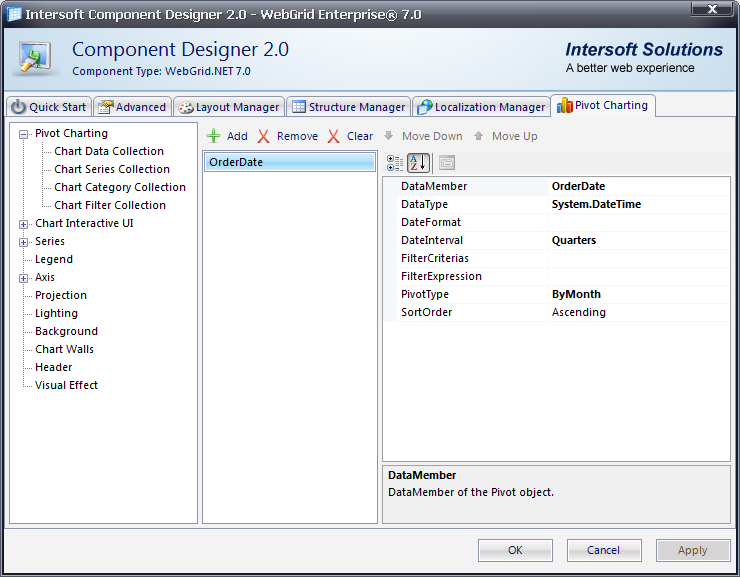Viewport: 740px width, 577px height.
Task: Open the Layout Manager tab
Action: coord(228,107)
